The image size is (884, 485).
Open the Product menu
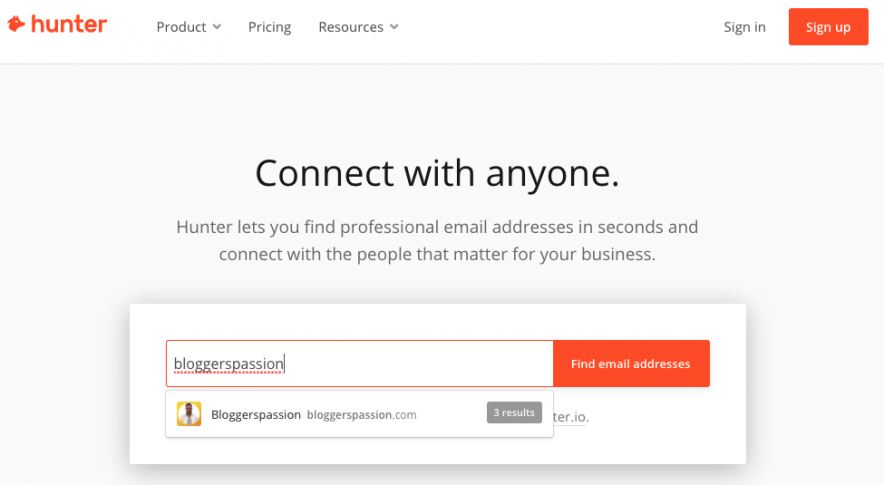[181, 27]
